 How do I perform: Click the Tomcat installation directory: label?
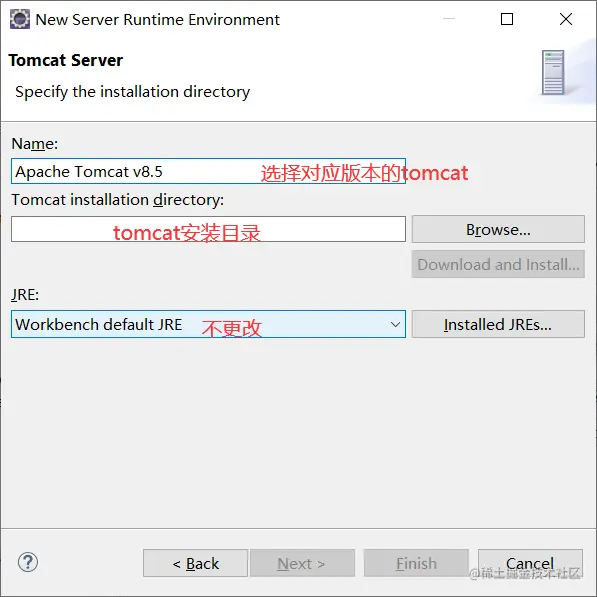118,200
